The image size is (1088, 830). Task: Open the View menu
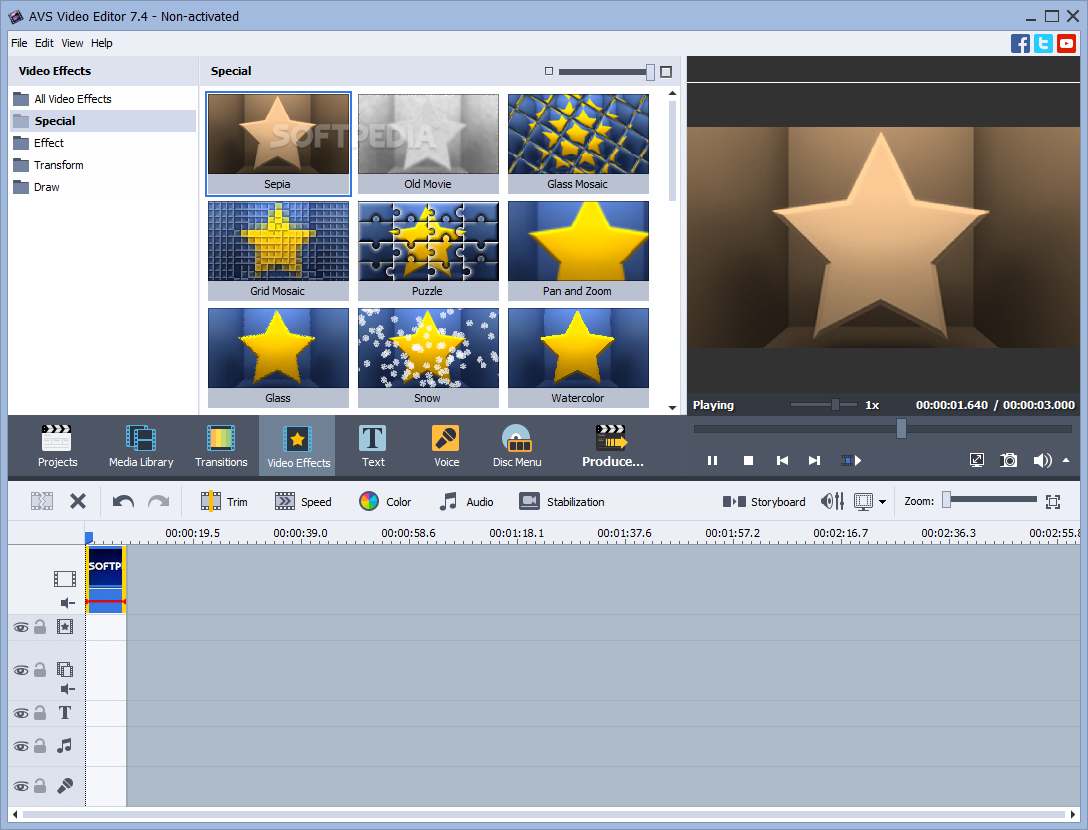[x=72, y=43]
